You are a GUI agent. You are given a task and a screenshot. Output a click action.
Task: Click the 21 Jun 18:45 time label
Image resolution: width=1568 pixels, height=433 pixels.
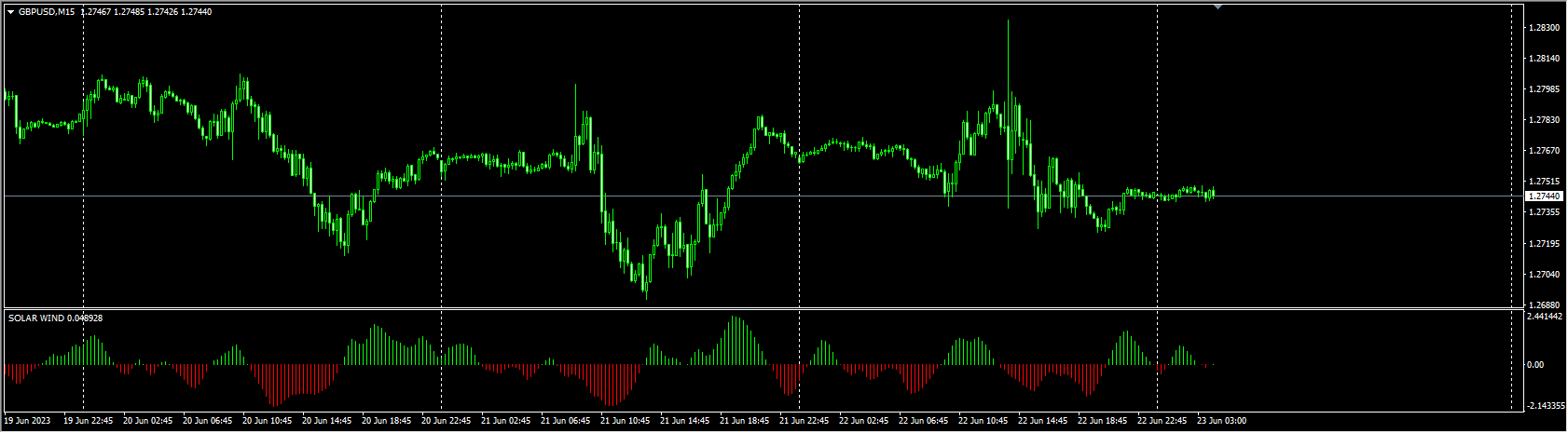pyautogui.click(x=745, y=421)
